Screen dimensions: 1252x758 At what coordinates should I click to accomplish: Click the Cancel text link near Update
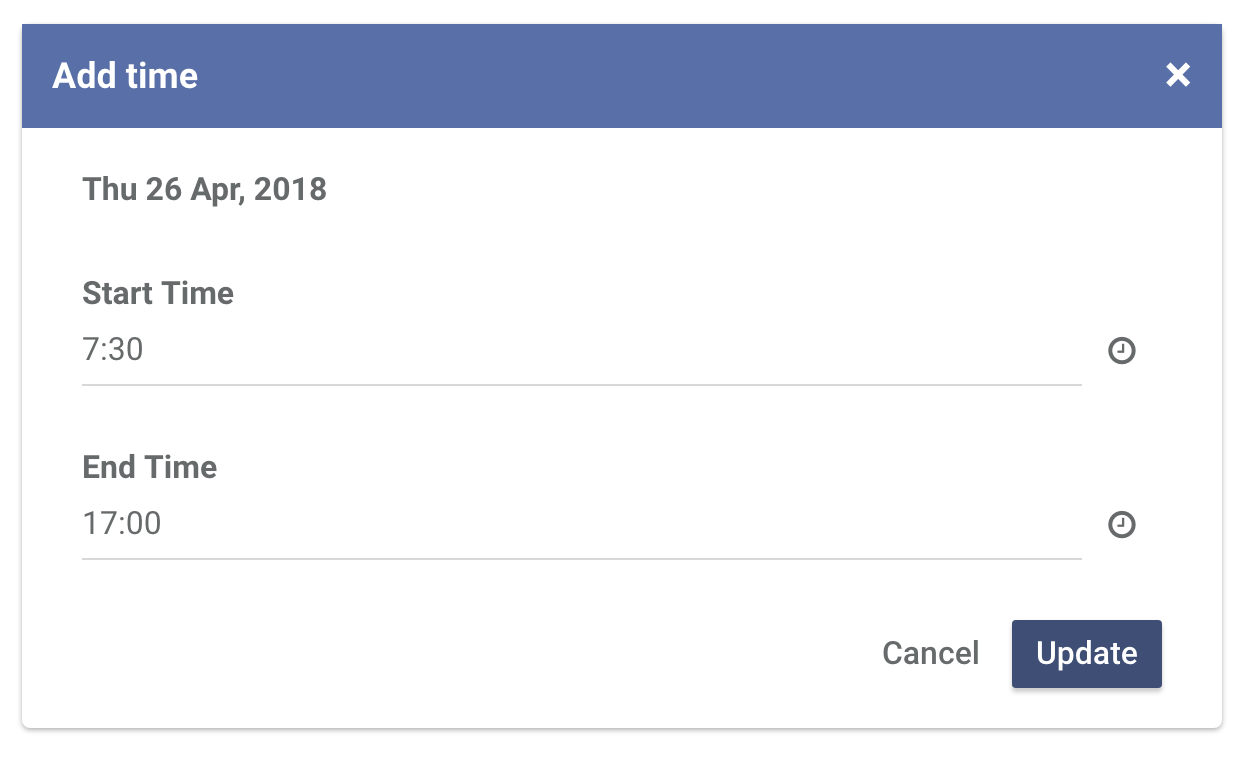click(x=930, y=654)
